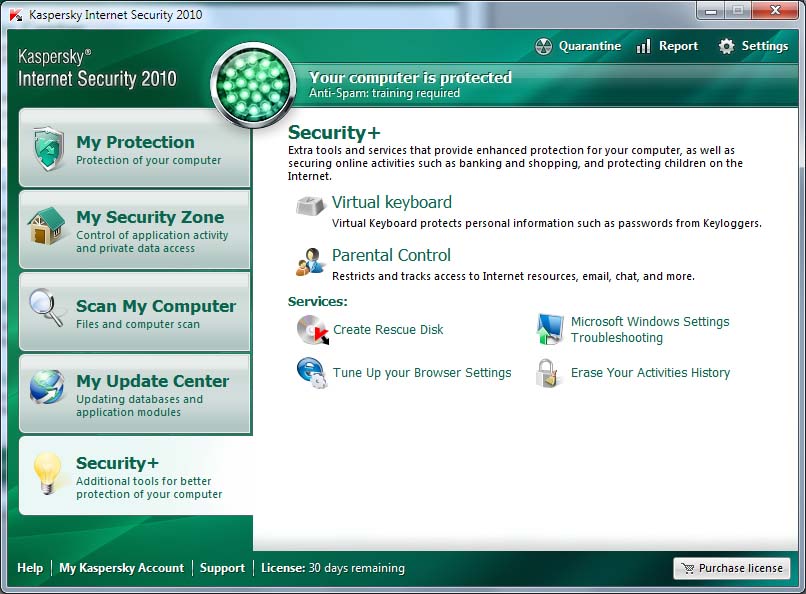
Task: Open the Parental Control link
Action: click(x=391, y=255)
